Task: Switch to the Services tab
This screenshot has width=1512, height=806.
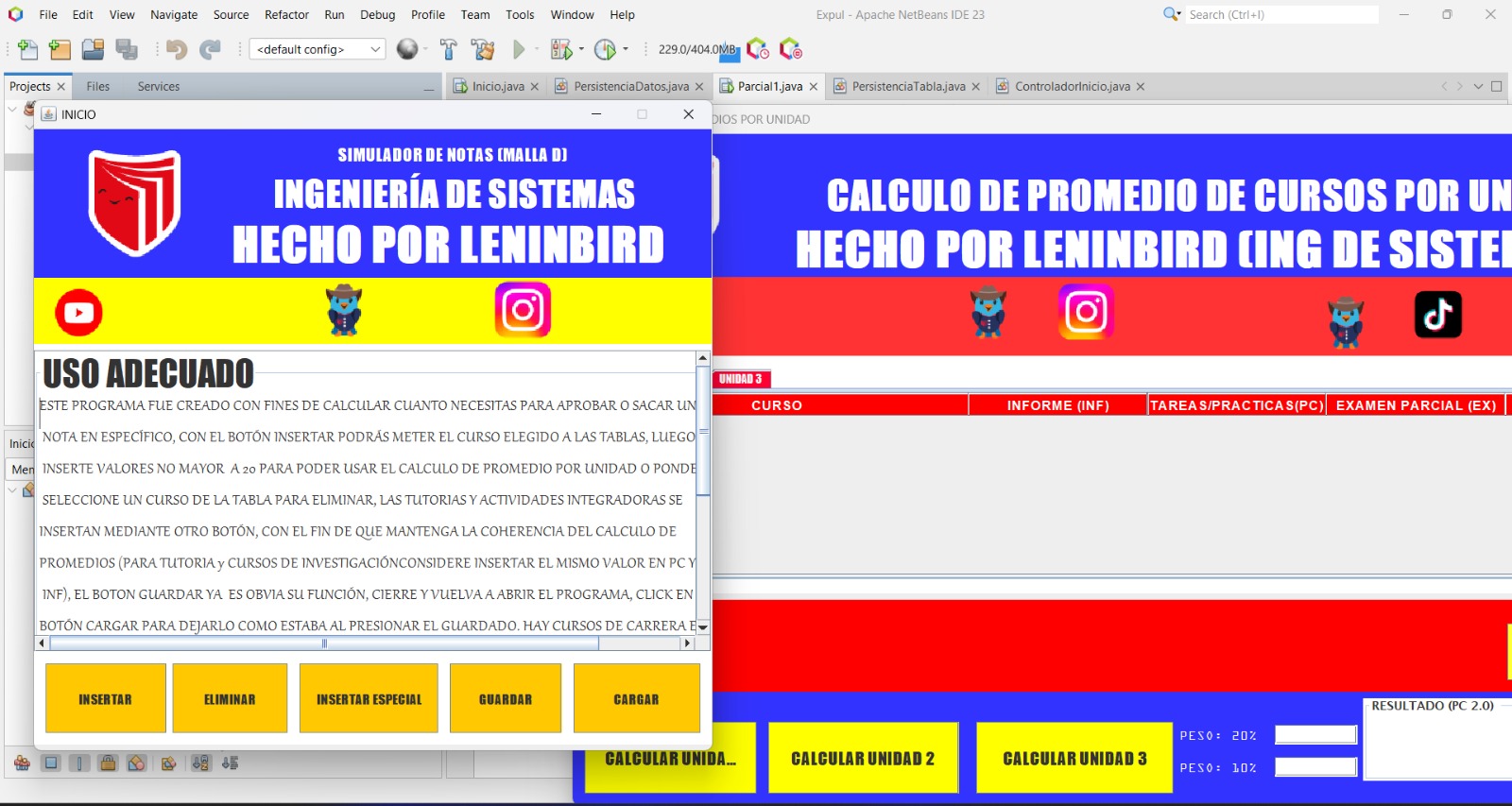Action: (158, 86)
